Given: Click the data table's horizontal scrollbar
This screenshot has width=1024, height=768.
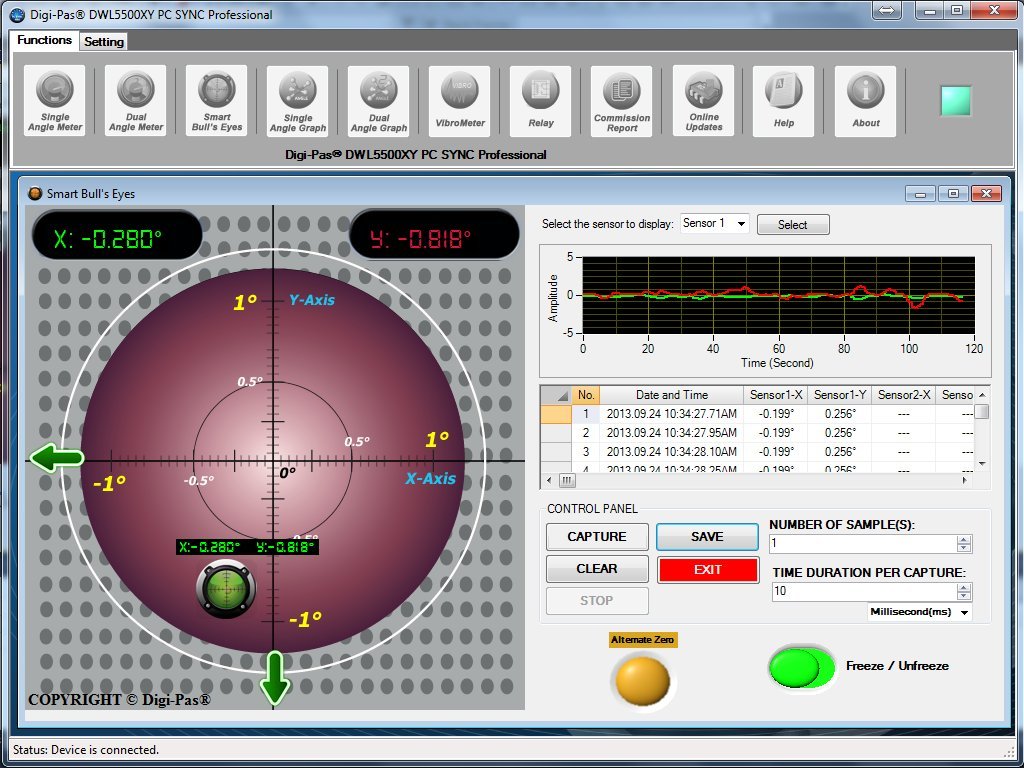Looking at the screenshot, I should (760, 480).
